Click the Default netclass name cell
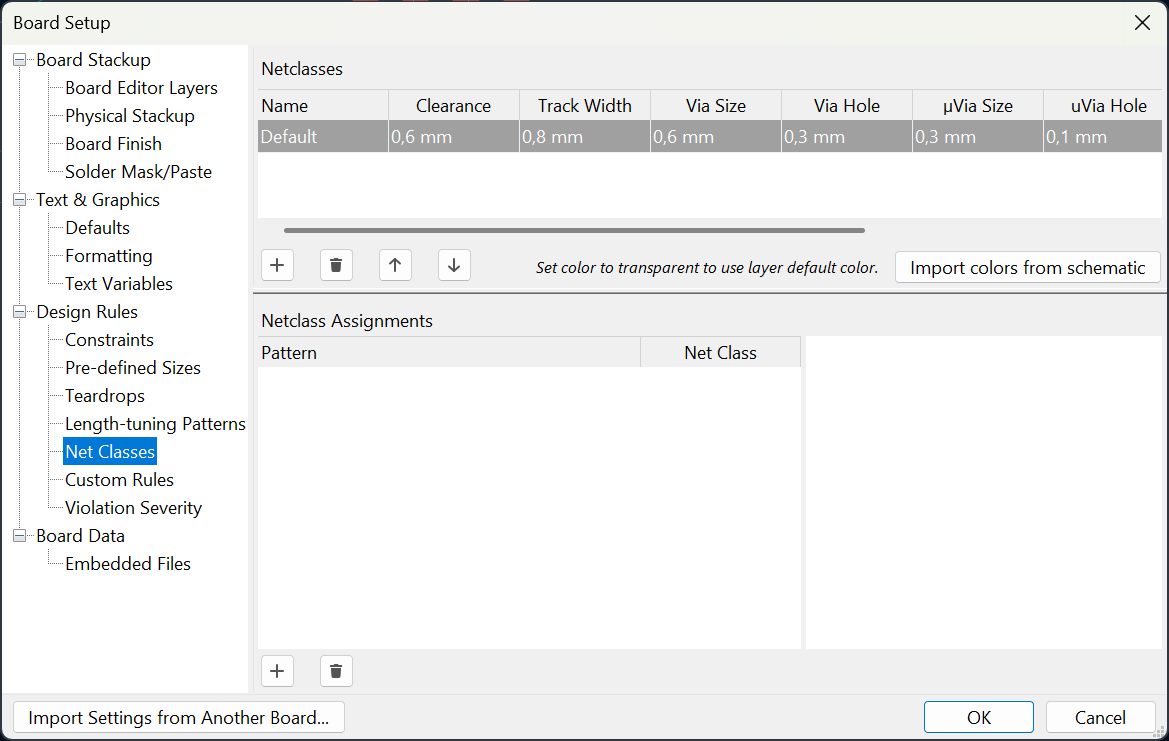1169x741 pixels. point(323,137)
